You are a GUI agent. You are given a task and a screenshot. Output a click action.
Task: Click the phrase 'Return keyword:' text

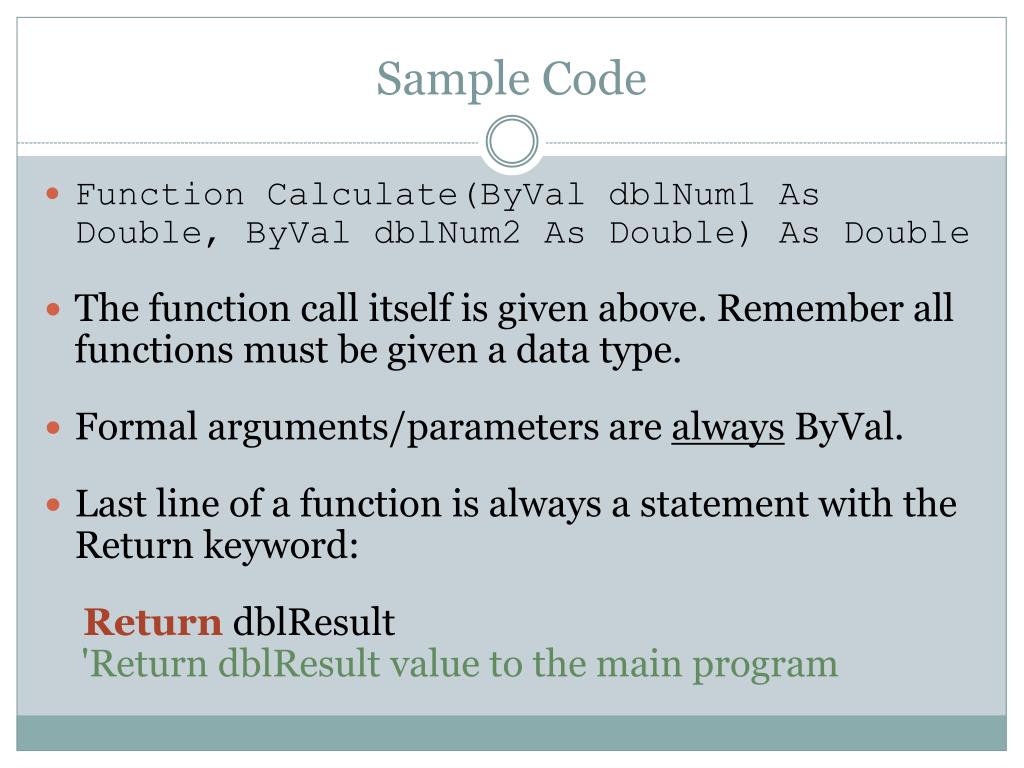[217, 546]
